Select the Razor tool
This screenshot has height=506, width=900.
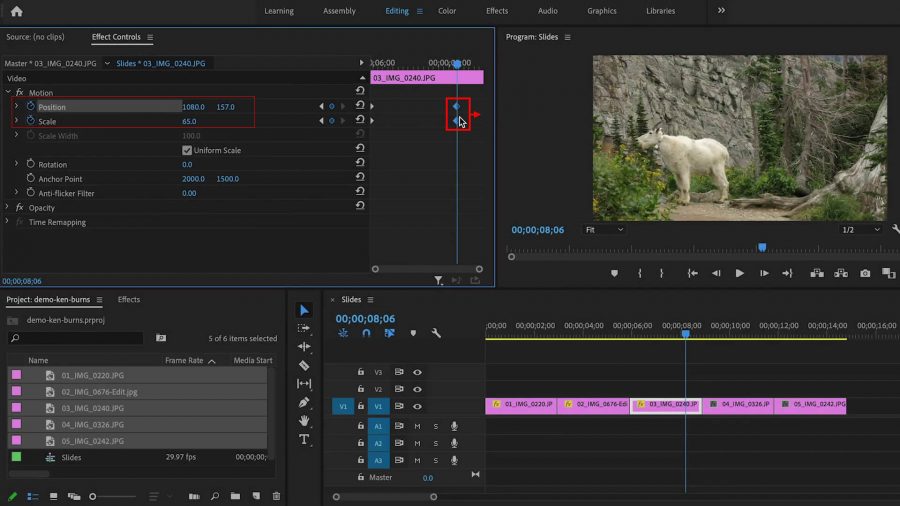(304, 365)
